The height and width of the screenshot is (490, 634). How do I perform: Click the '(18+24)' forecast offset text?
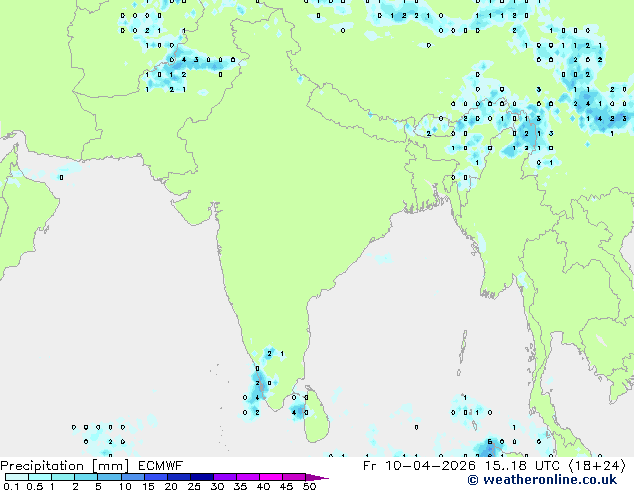(598, 466)
